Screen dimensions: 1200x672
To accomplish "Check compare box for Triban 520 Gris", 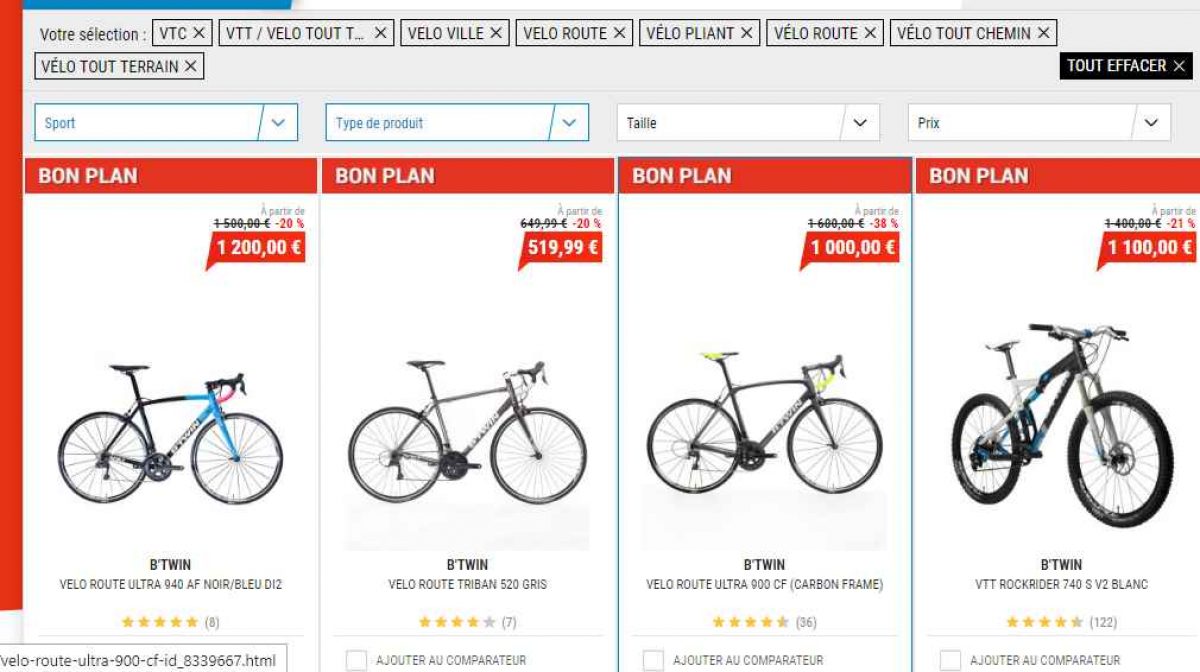I will click(x=356, y=660).
